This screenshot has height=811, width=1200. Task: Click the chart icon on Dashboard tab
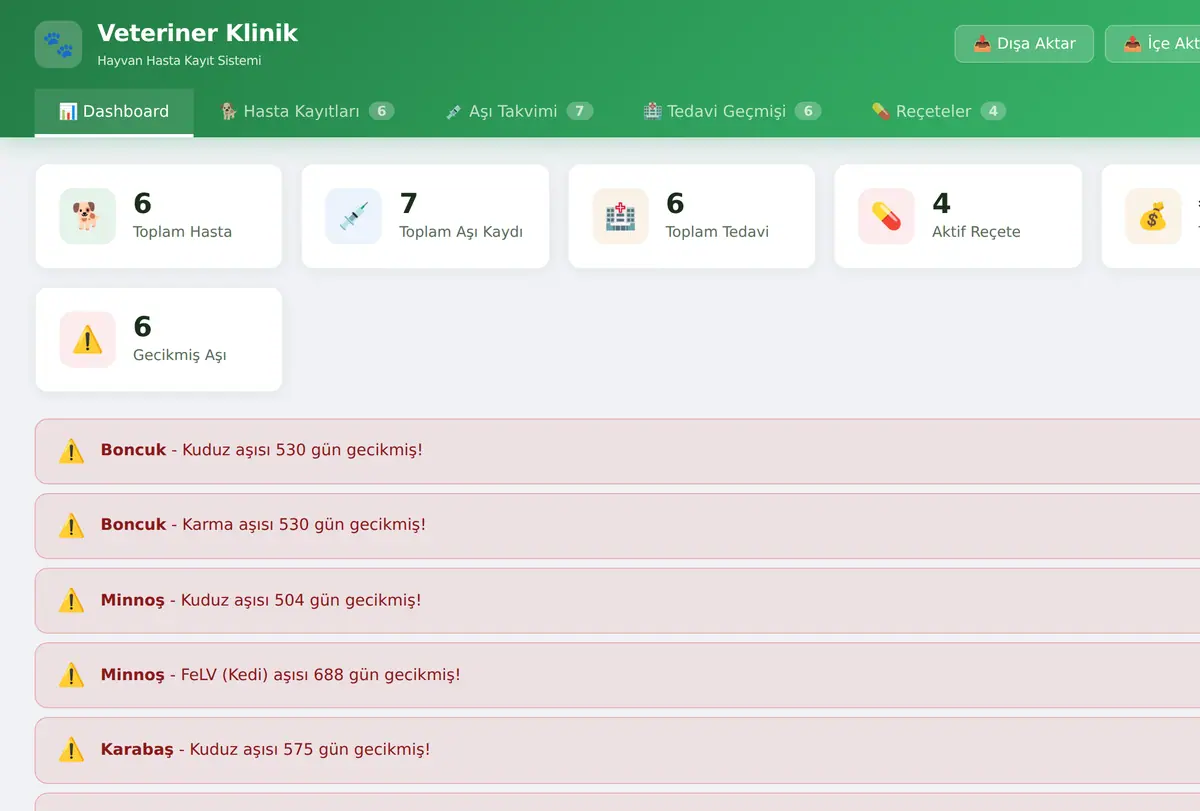click(68, 111)
